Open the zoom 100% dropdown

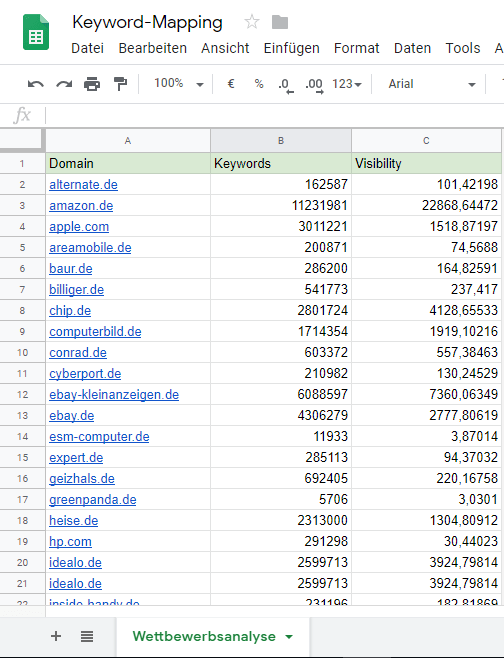coord(178,84)
